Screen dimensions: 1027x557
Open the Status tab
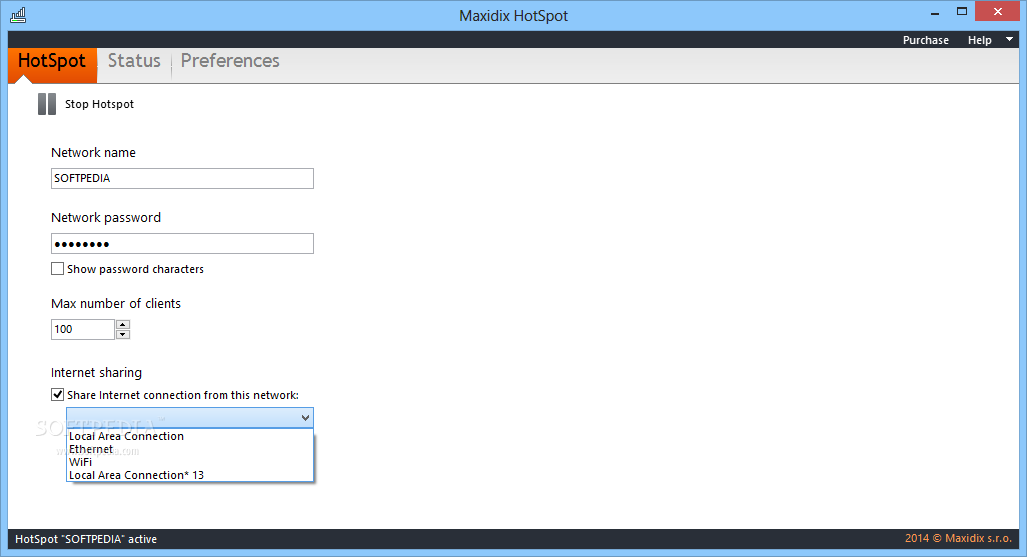coord(134,61)
